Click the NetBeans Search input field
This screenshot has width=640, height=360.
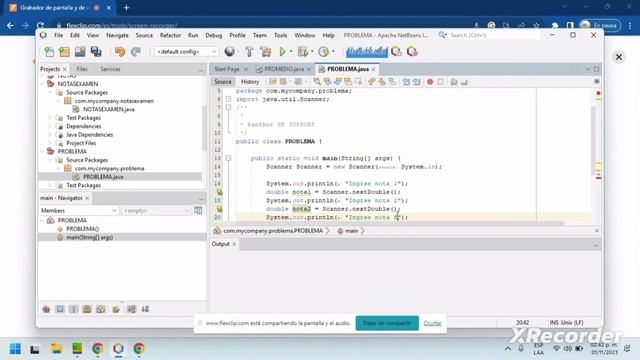494,35
